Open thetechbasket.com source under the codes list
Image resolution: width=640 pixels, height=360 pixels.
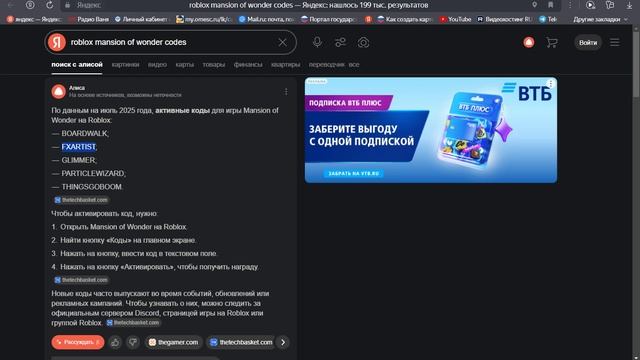click(81, 200)
